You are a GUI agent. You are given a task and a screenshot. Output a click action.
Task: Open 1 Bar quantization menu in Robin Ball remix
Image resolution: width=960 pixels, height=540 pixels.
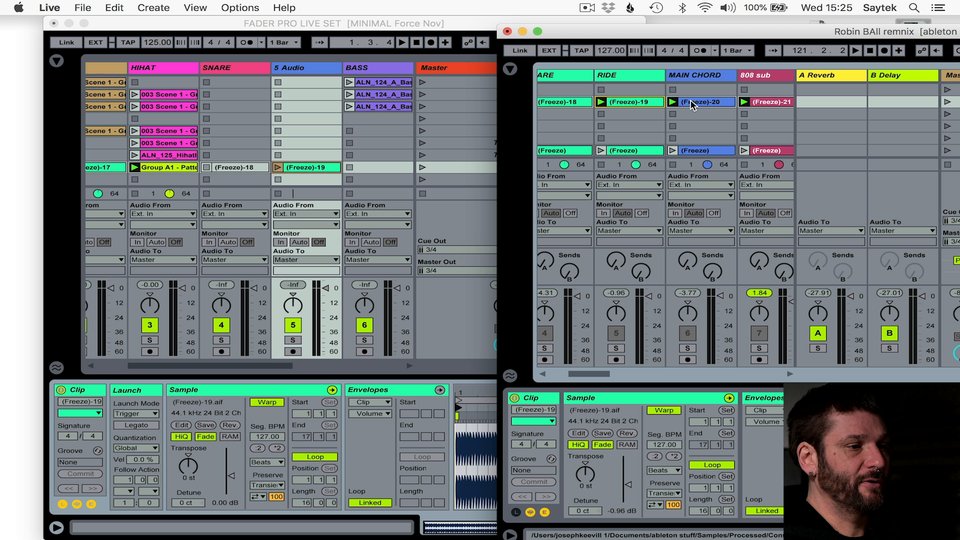[736, 50]
